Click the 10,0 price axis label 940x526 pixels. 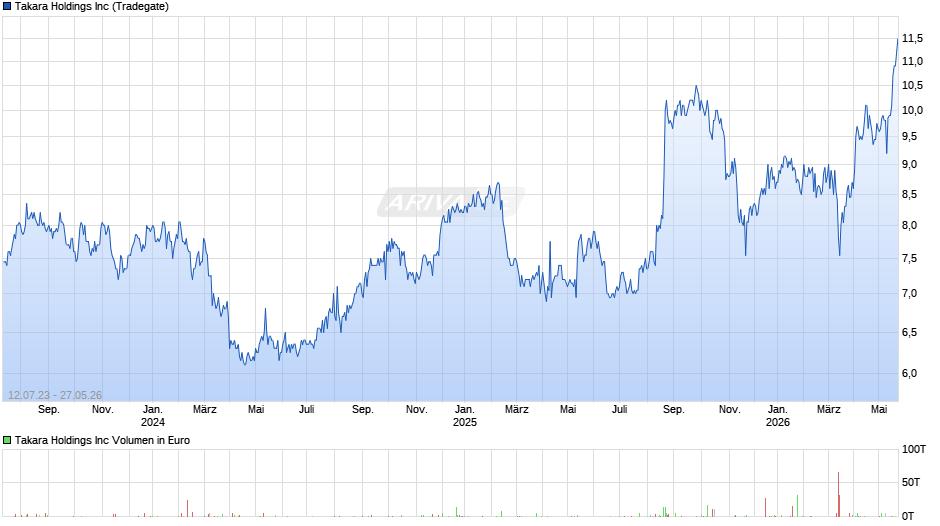pos(912,110)
